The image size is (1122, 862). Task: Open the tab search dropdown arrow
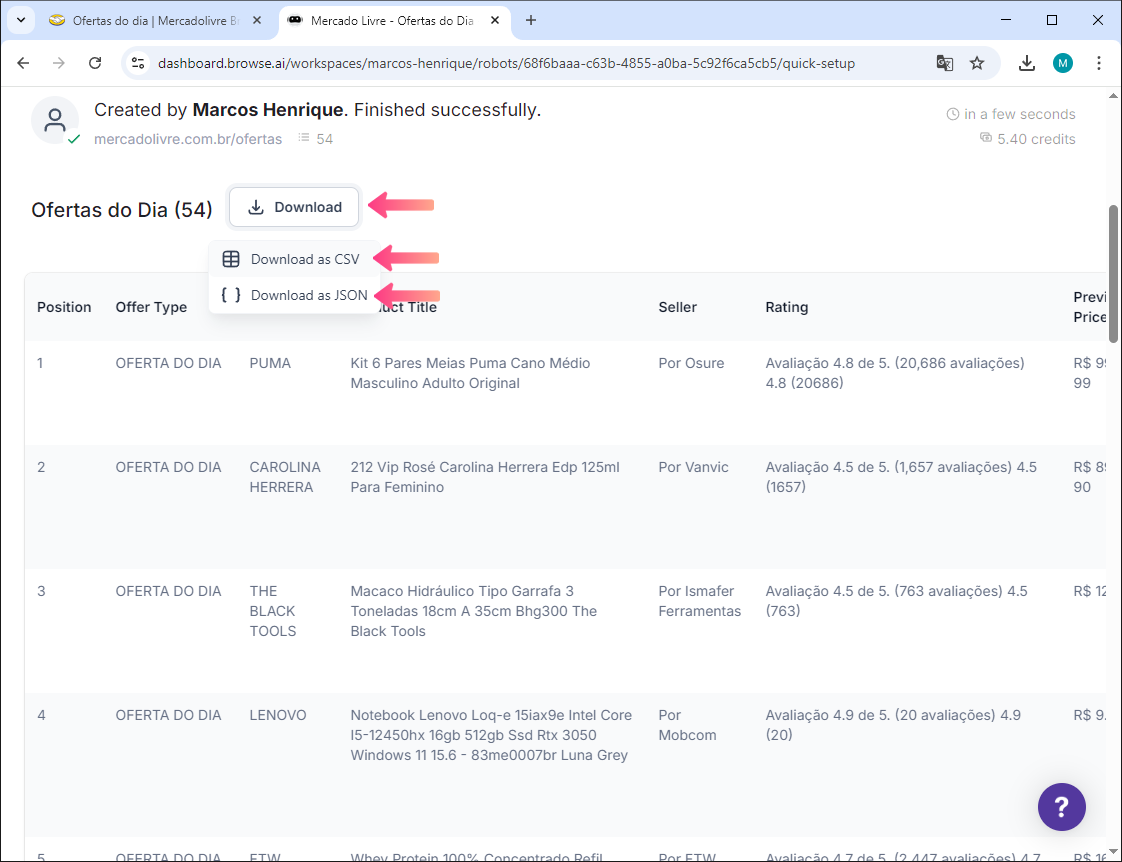point(21,20)
